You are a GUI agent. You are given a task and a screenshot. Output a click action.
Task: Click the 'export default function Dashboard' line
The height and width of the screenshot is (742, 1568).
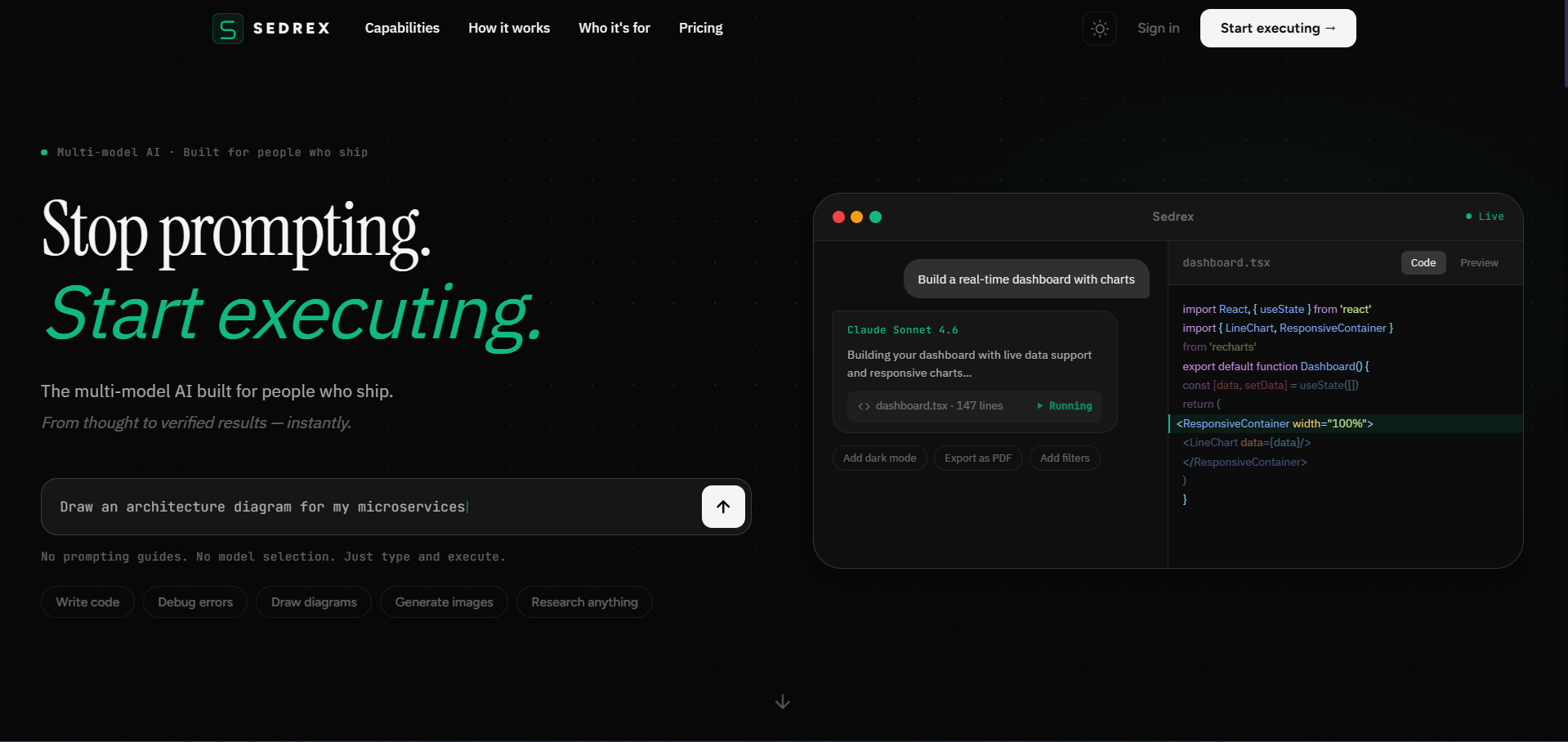click(1275, 366)
